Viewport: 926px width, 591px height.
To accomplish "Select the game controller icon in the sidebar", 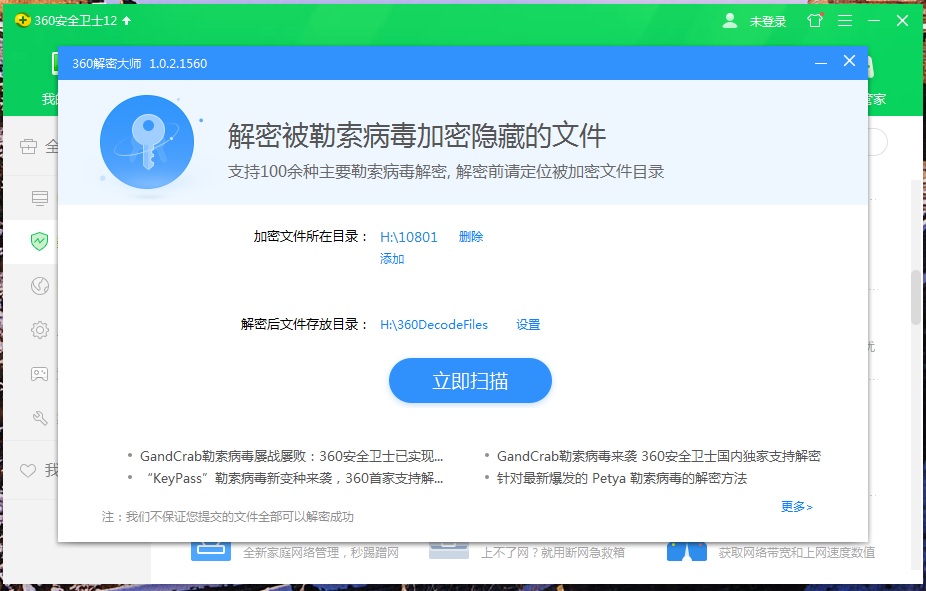I will pyautogui.click(x=40, y=374).
